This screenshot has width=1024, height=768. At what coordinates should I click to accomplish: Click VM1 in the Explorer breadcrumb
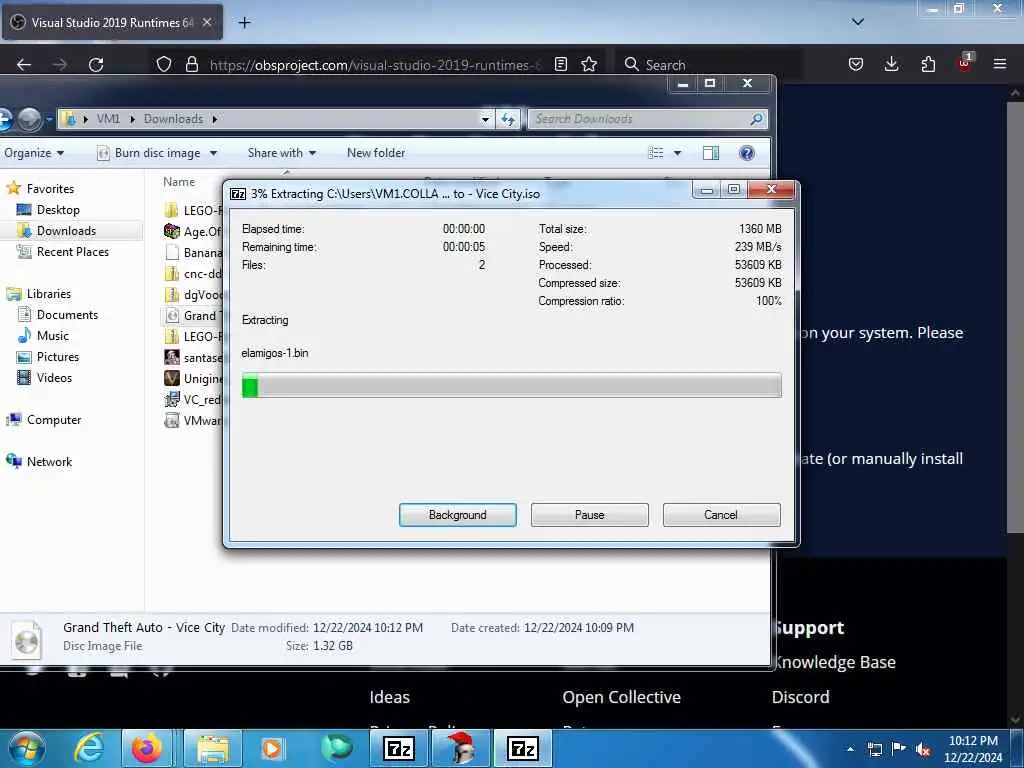108,119
